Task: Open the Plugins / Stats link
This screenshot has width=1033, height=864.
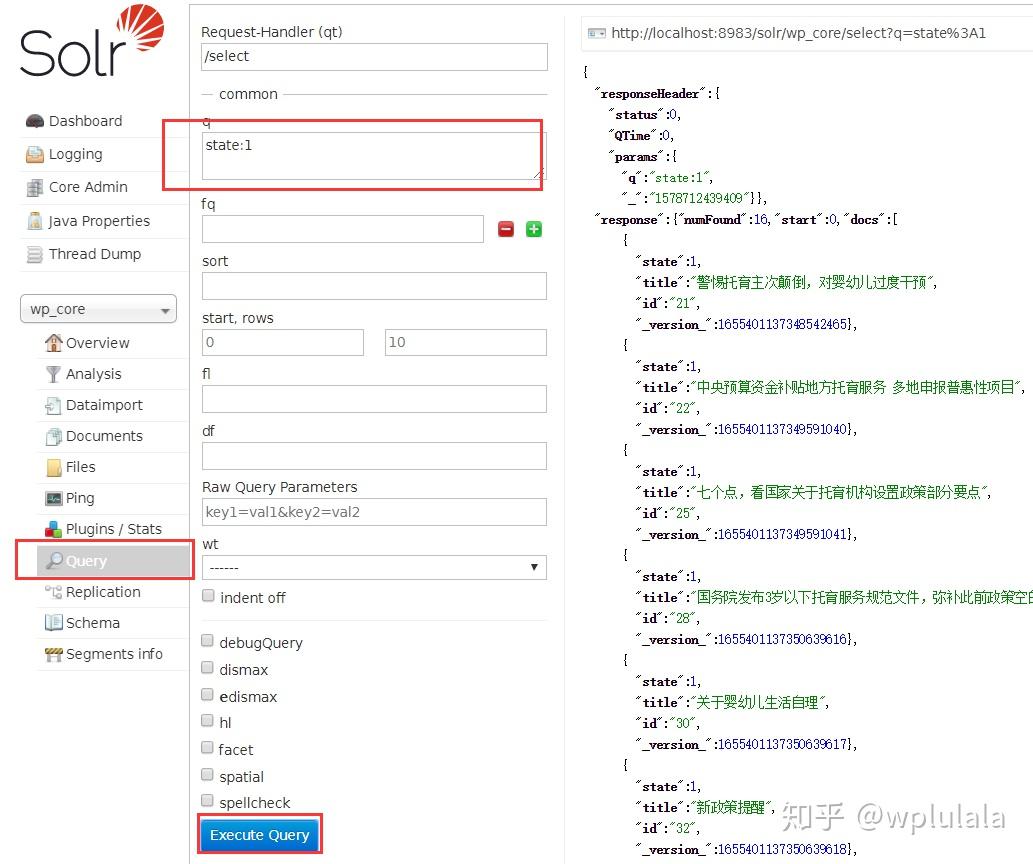Action: [x=114, y=529]
